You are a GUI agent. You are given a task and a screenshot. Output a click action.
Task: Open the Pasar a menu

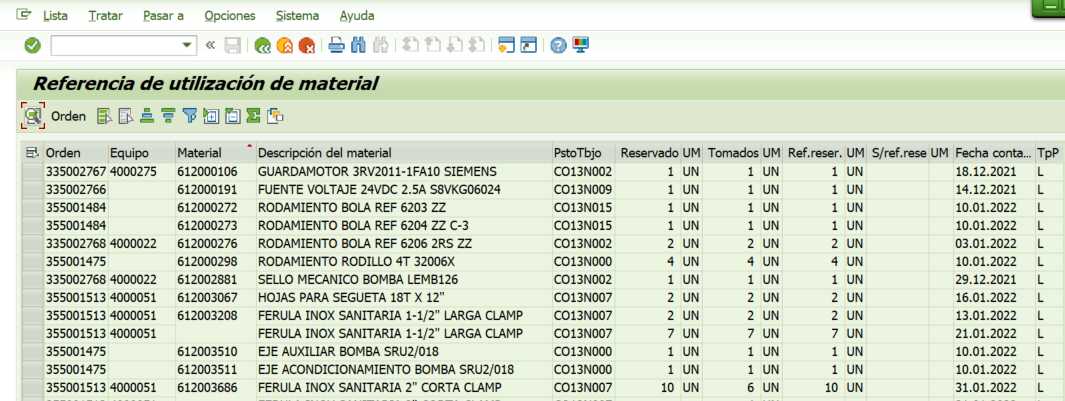(x=163, y=16)
